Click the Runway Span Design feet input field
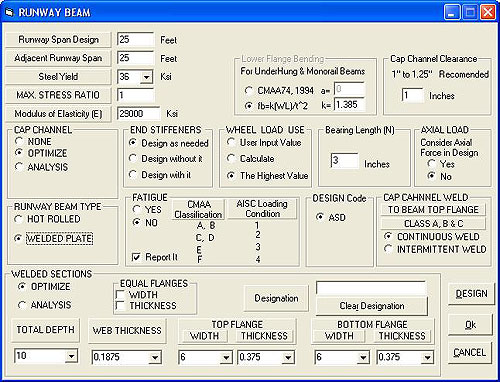Screen dimensions: 500x382 135,39
